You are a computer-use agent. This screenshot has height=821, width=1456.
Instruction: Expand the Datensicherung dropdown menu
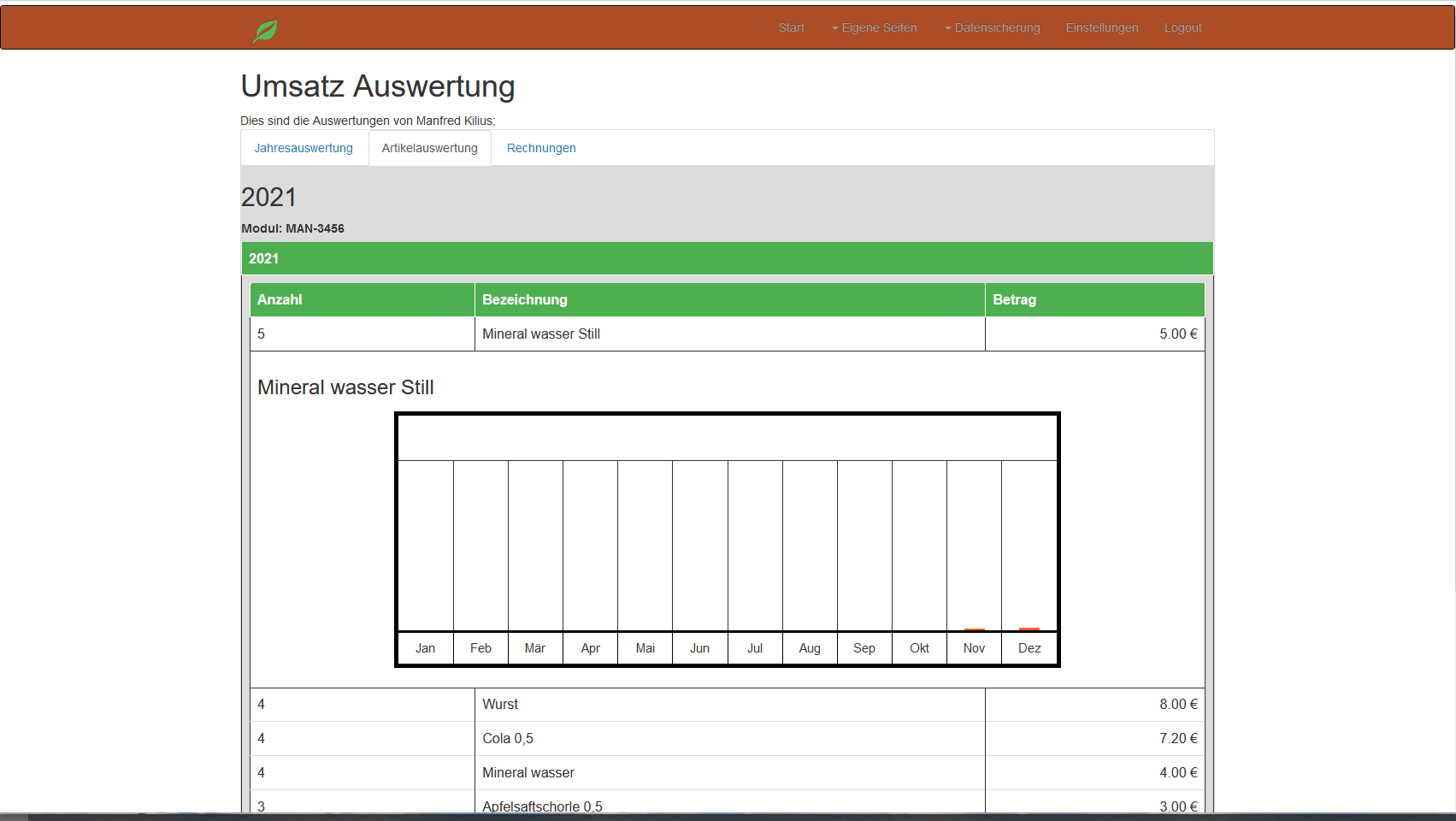992,27
